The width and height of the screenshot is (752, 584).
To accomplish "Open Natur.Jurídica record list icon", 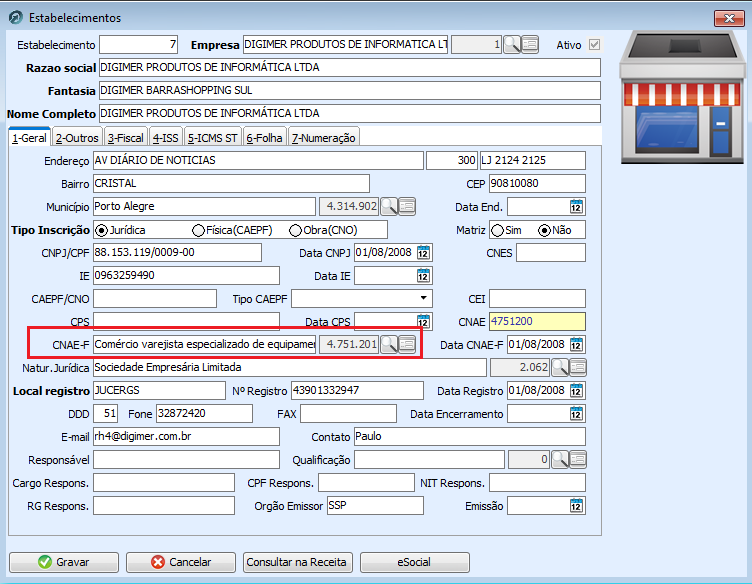I will click(578, 367).
